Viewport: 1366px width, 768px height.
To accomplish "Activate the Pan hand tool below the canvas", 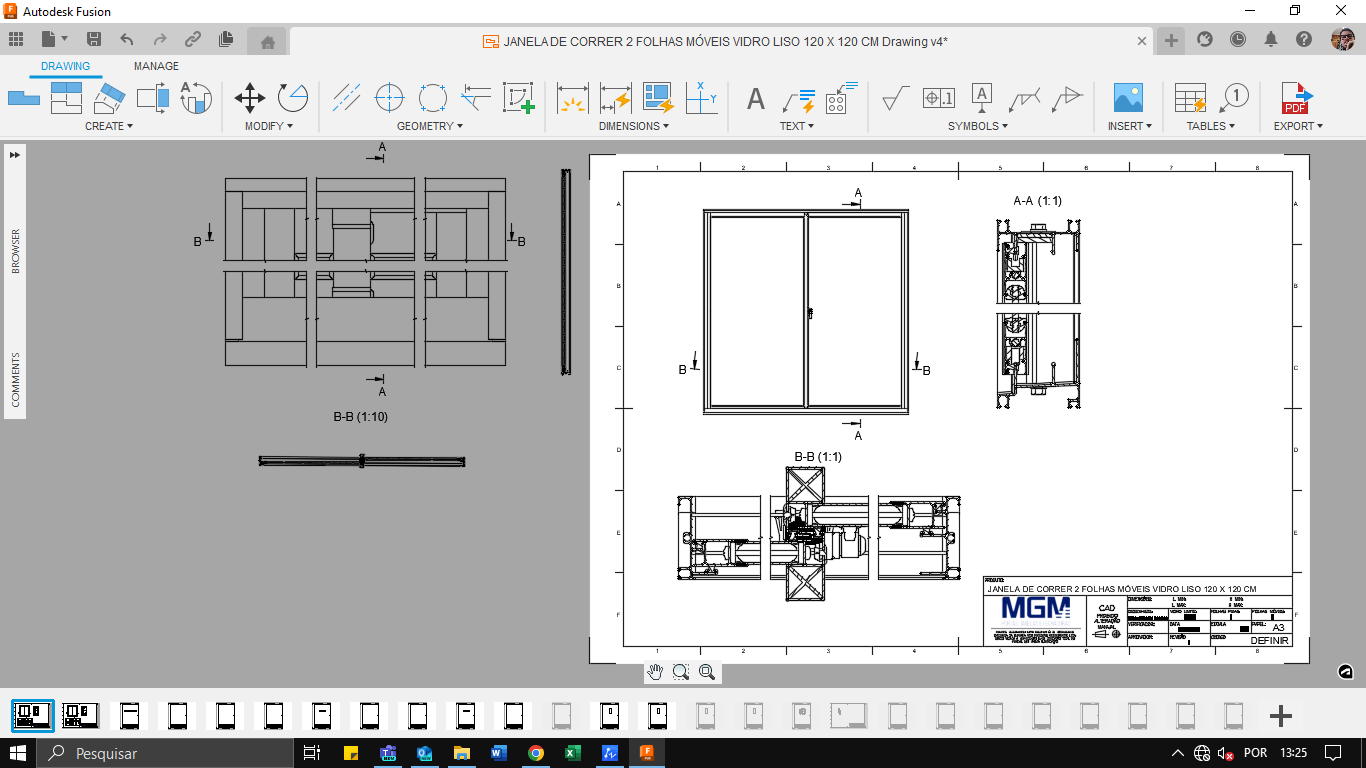I will click(656, 673).
